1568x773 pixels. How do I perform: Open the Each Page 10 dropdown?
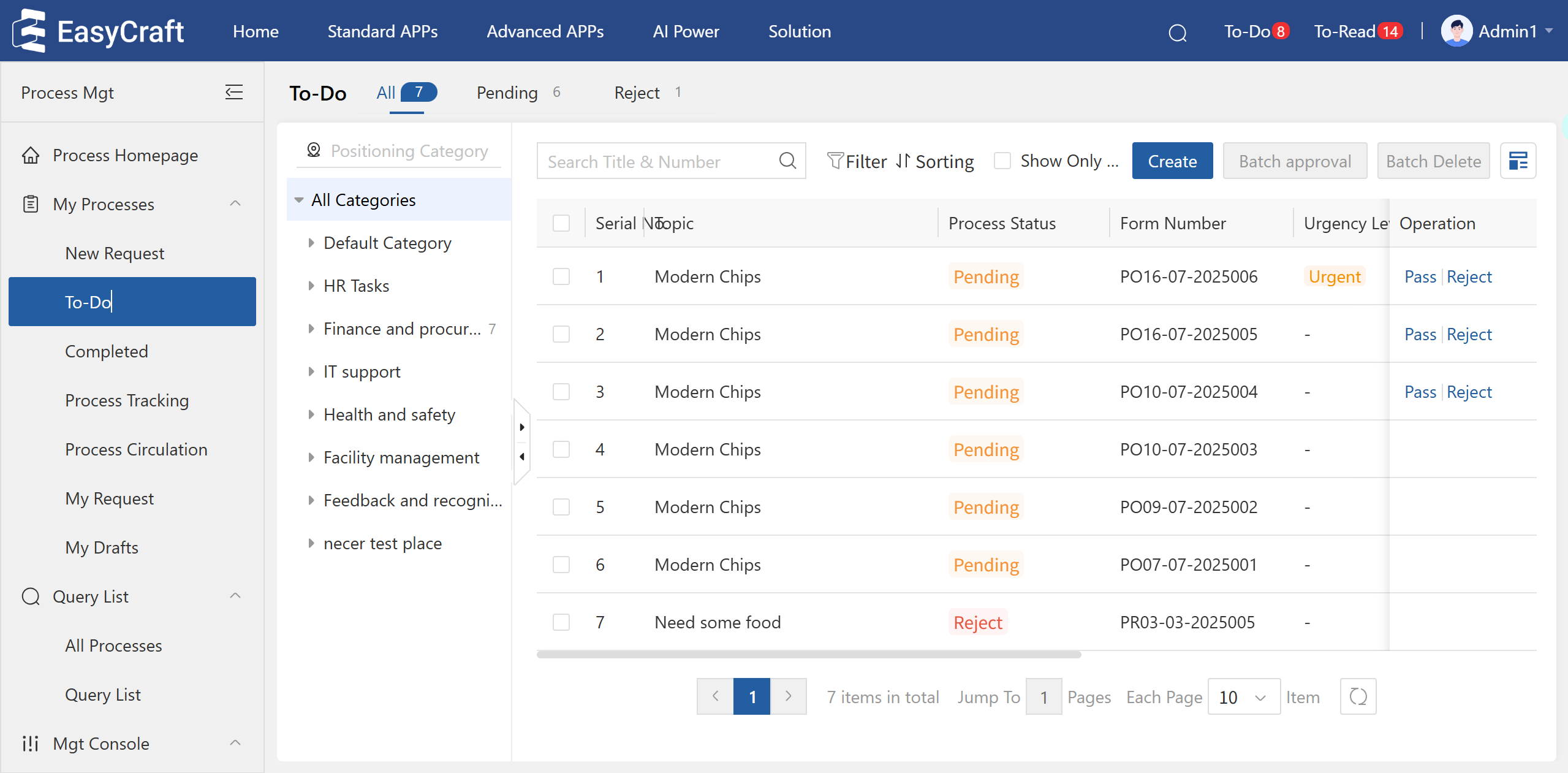point(1243,697)
